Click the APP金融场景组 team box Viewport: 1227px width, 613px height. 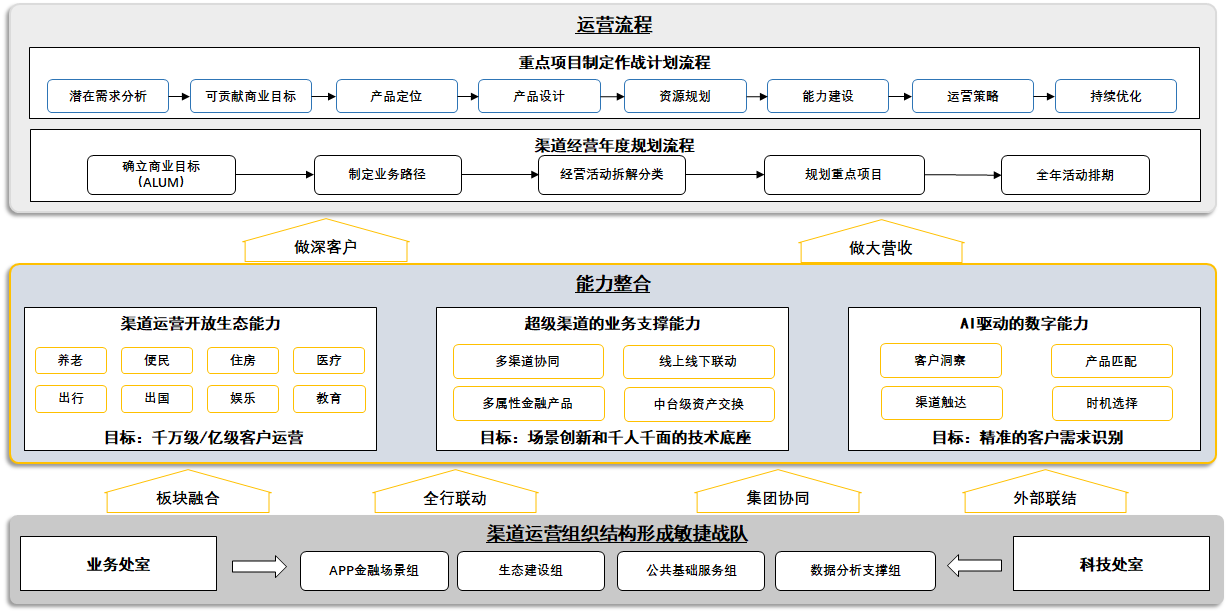coord(375,571)
